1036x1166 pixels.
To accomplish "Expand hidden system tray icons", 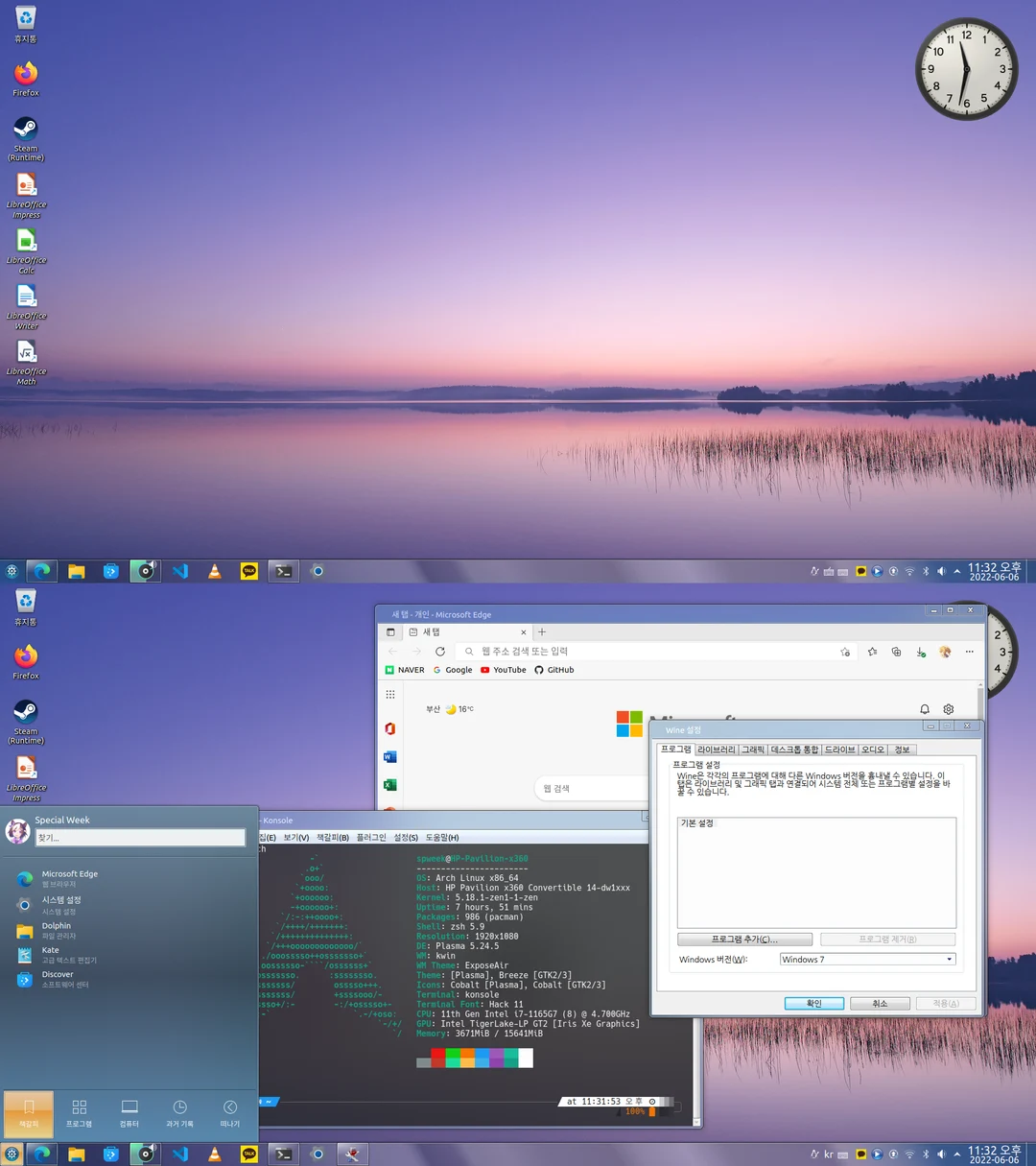I will point(957,1154).
